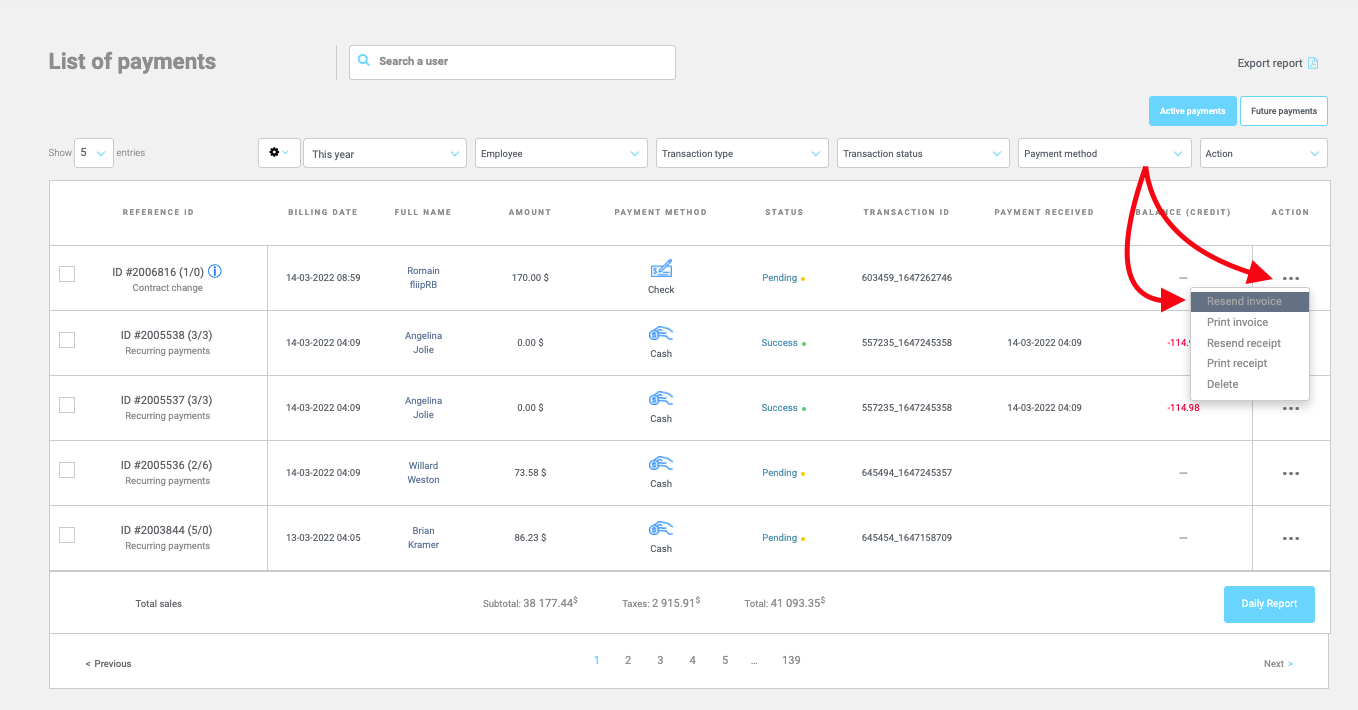Click Success status for ID #2005538
This screenshot has height=710, width=1358.
click(x=780, y=343)
